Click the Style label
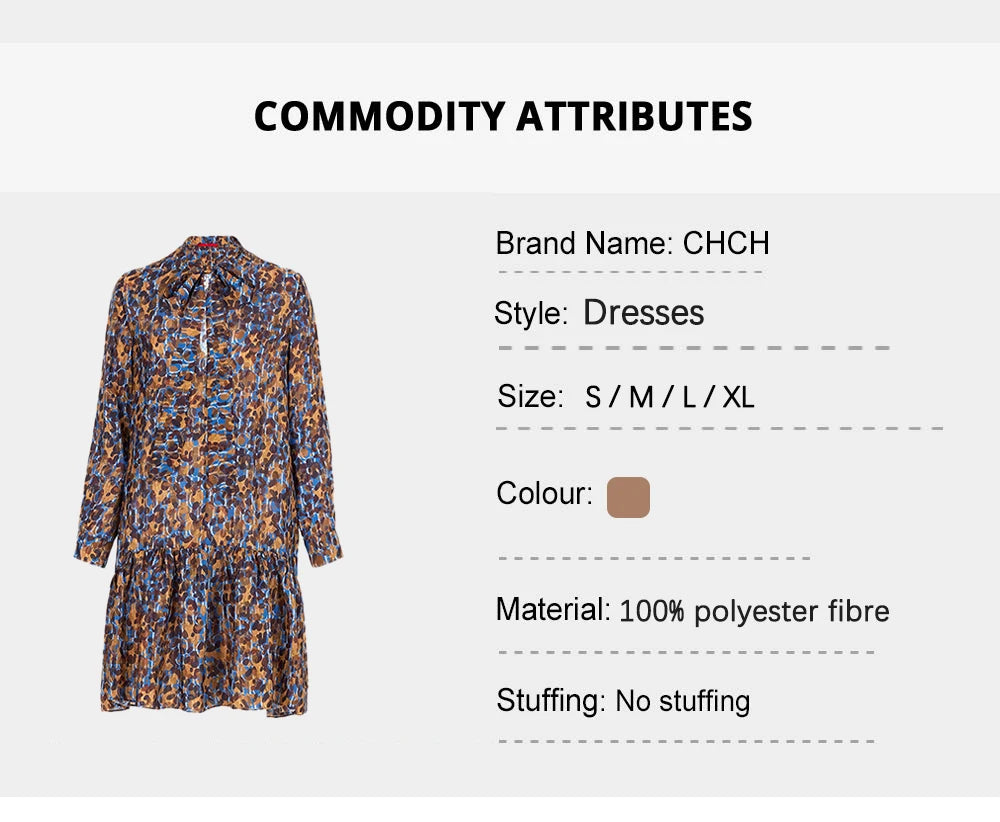Image resolution: width=1000 pixels, height=822 pixels. tap(531, 313)
